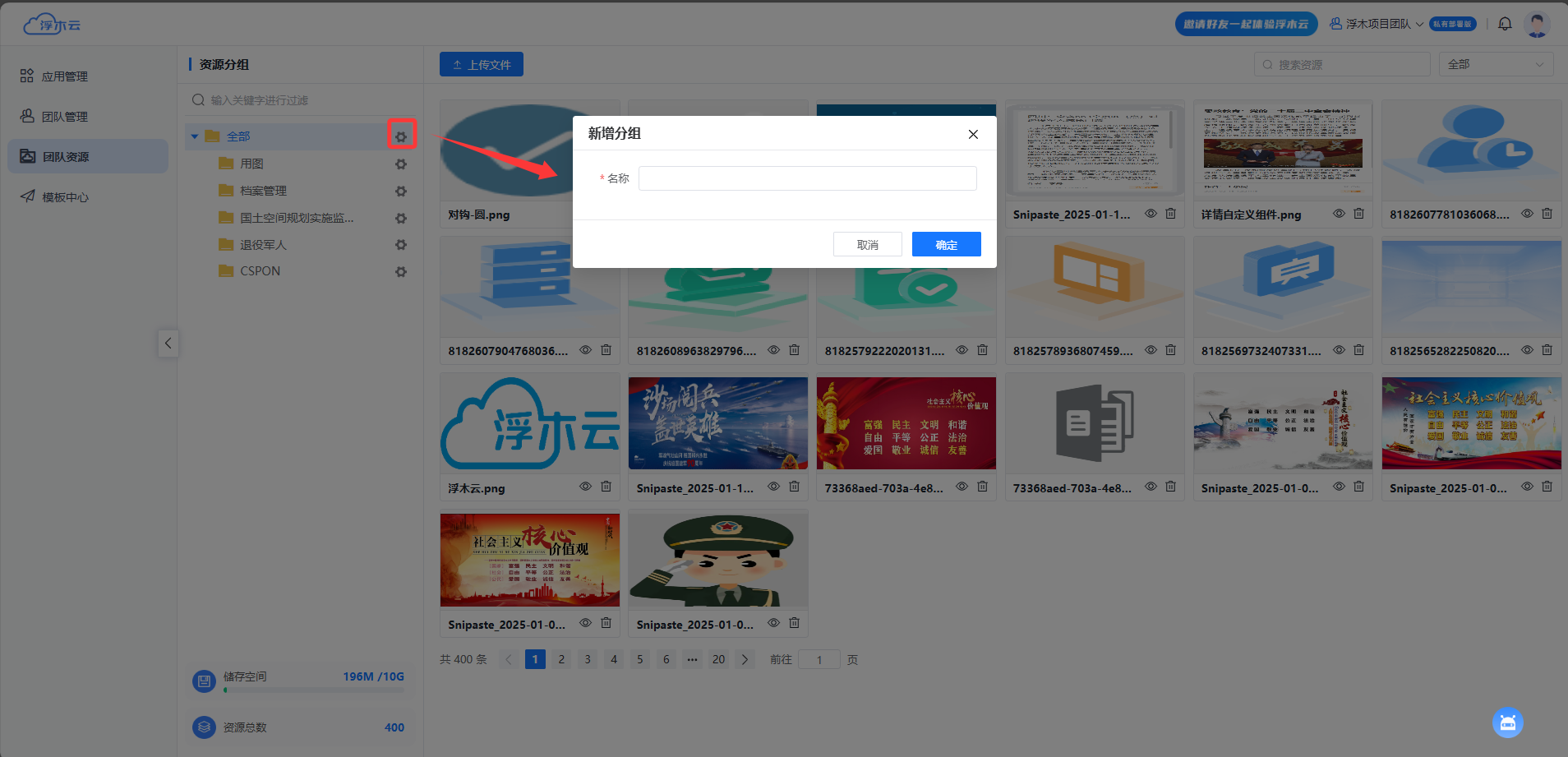
Task: Click eye icon for 8182607904768036 image
Action: 585,350
